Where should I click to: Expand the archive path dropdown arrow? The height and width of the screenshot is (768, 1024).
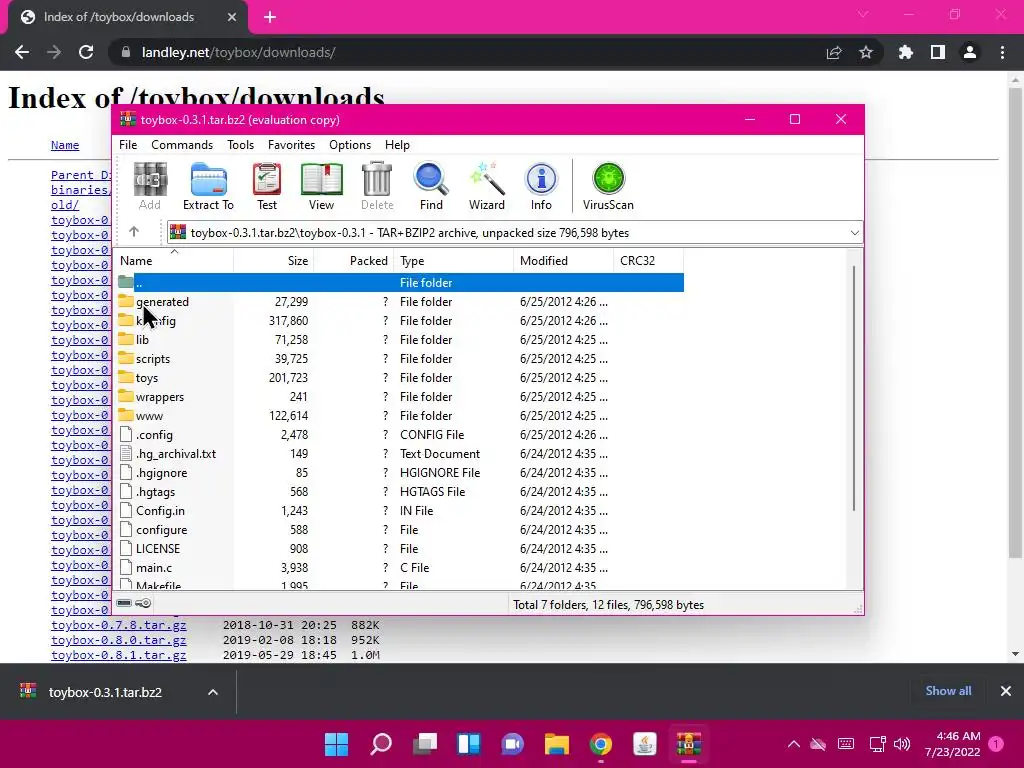tap(854, 232)
